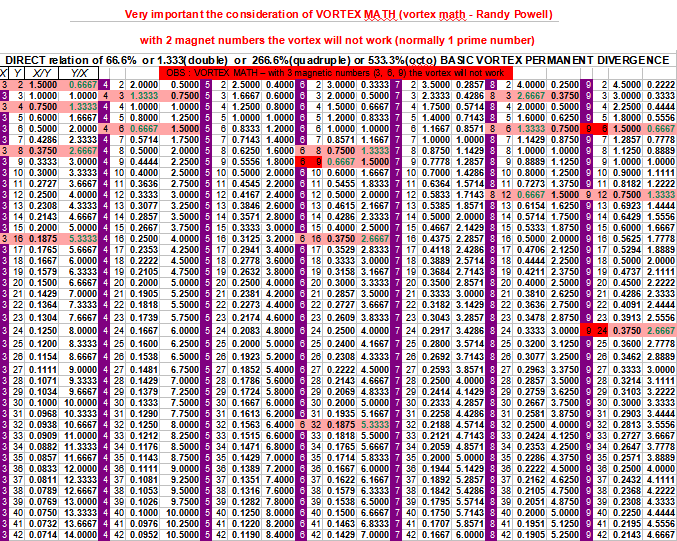Click the red-highlighted 6 cell in block 9
The height and width of the screenshot is (541, 677).
[x=603, y=129]
